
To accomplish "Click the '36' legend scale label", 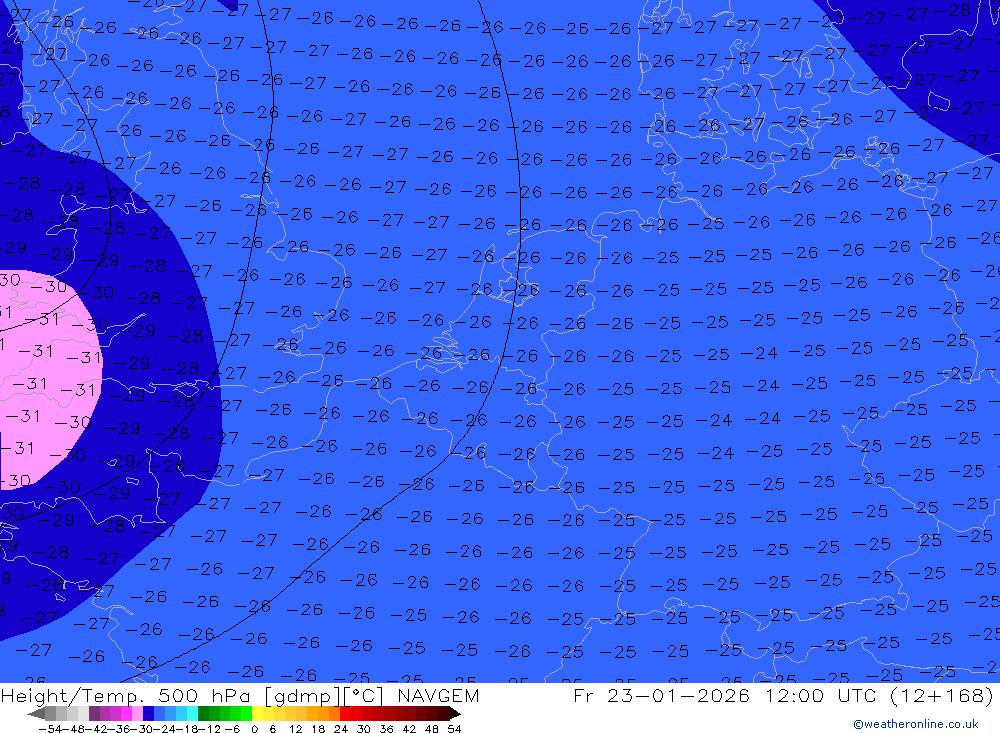I will [x=386, y=729].
